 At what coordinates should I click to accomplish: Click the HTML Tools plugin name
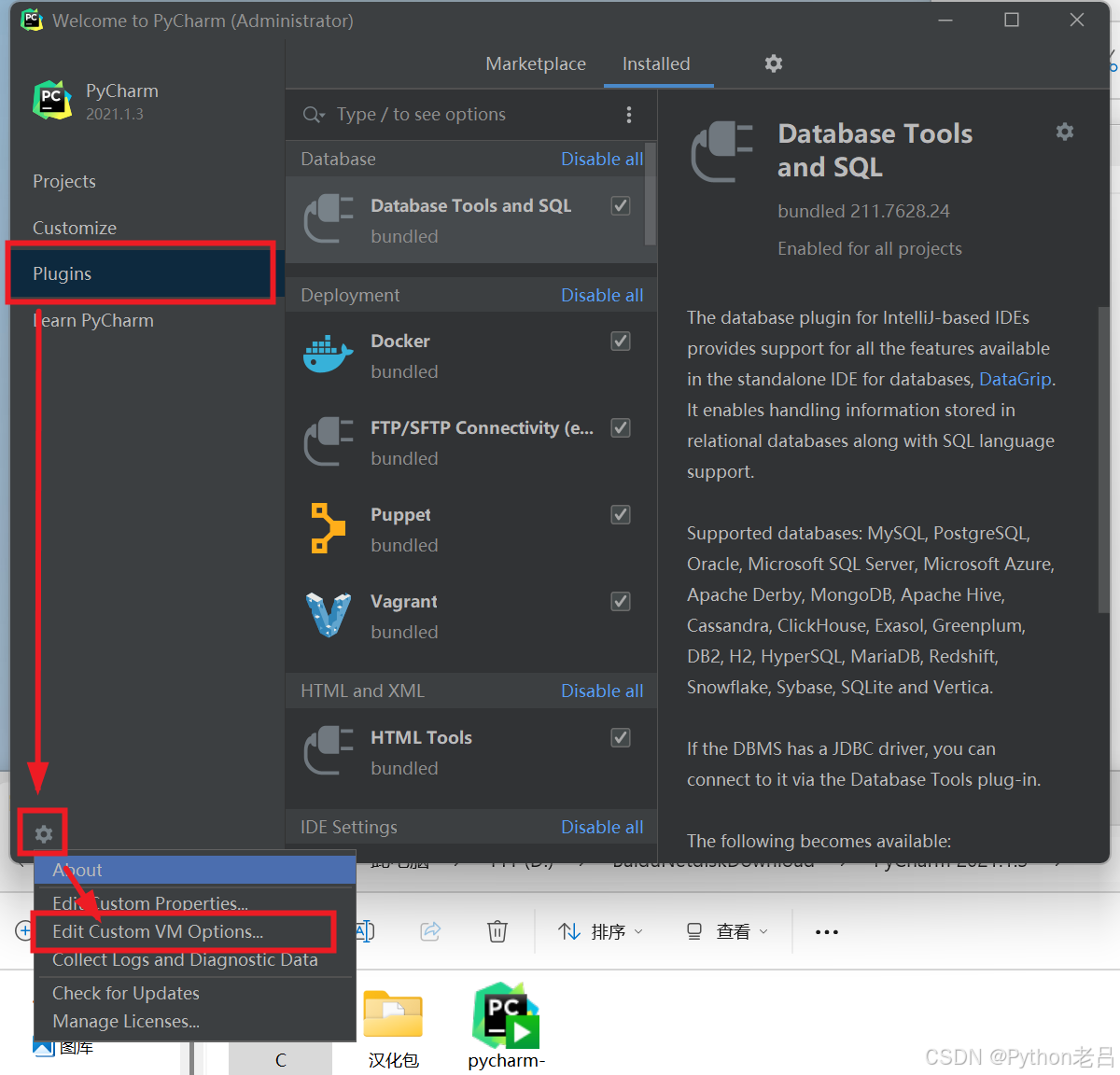pyautogui.click(x=421, y=737)
